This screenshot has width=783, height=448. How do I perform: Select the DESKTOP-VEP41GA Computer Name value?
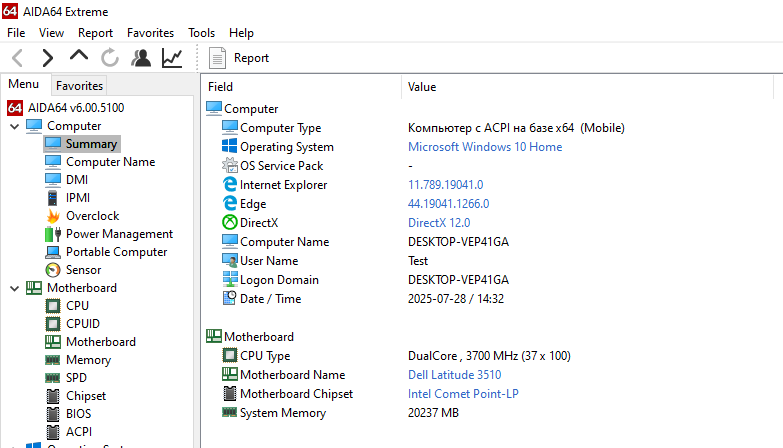click(458, 242)
